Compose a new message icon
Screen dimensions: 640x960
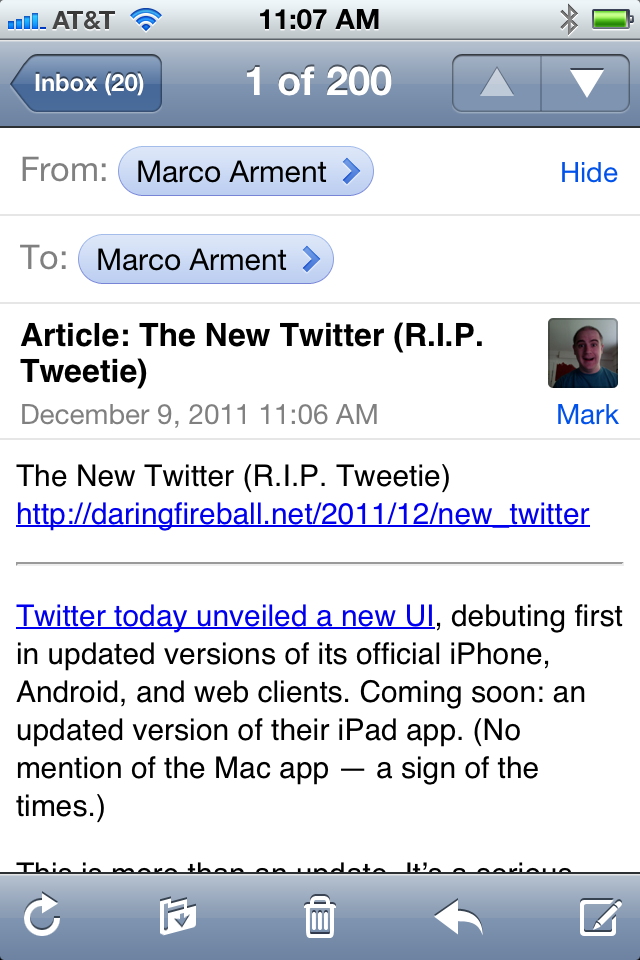point(599,915)
